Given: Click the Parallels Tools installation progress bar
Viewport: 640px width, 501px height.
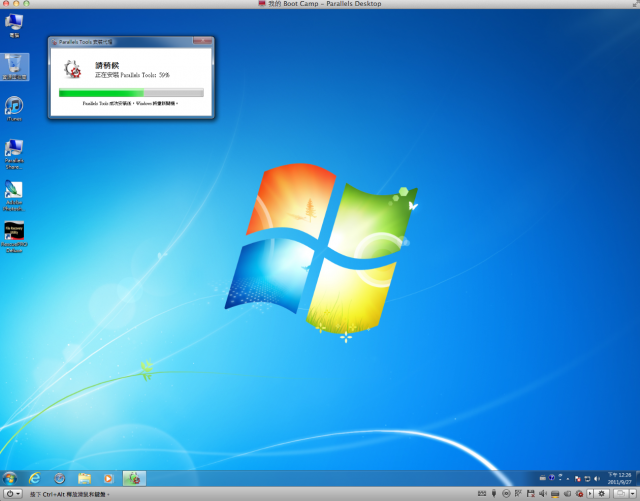Looking at the screenshot, I should tap(131, 93).
